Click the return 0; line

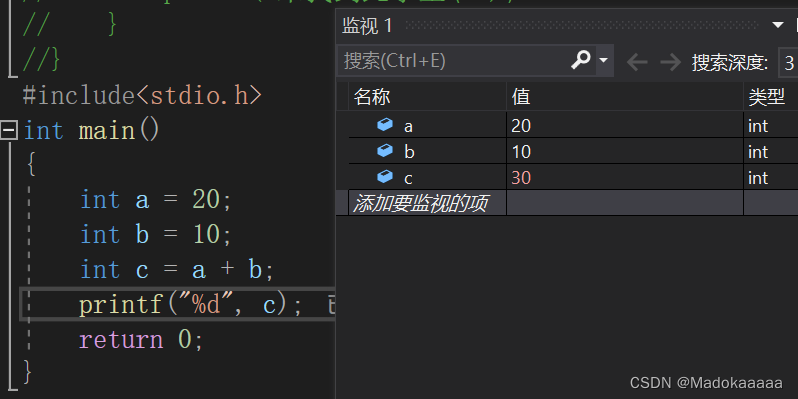pos(141,339)
